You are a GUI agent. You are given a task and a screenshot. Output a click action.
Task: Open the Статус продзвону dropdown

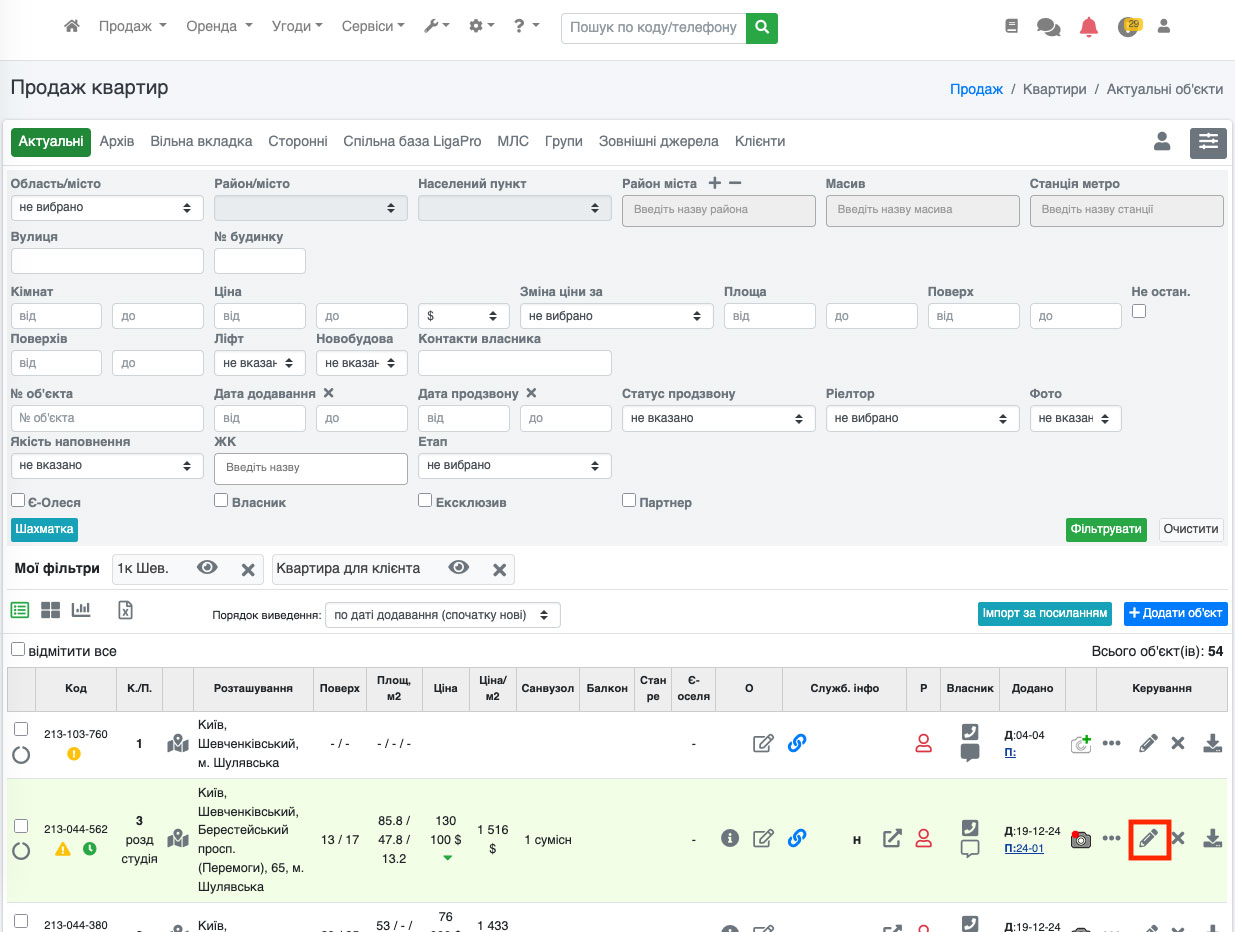[718, 418]
